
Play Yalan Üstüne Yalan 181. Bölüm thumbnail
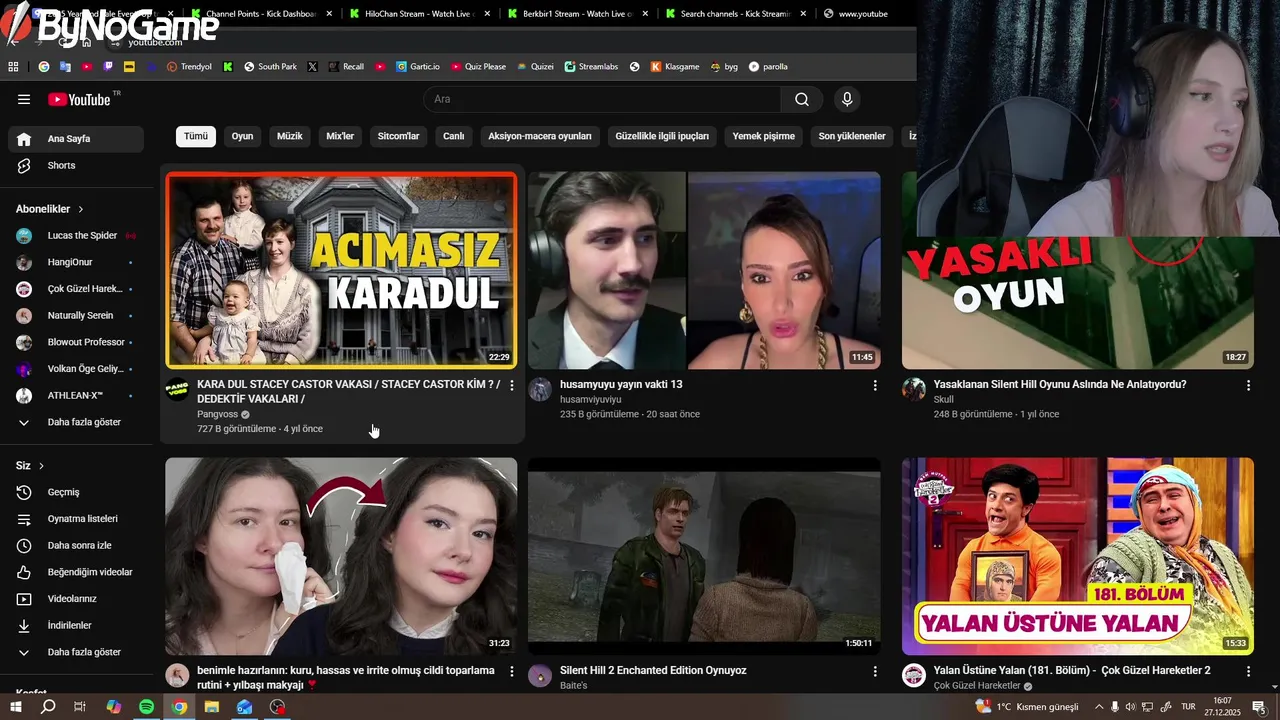pos(1078,556)
